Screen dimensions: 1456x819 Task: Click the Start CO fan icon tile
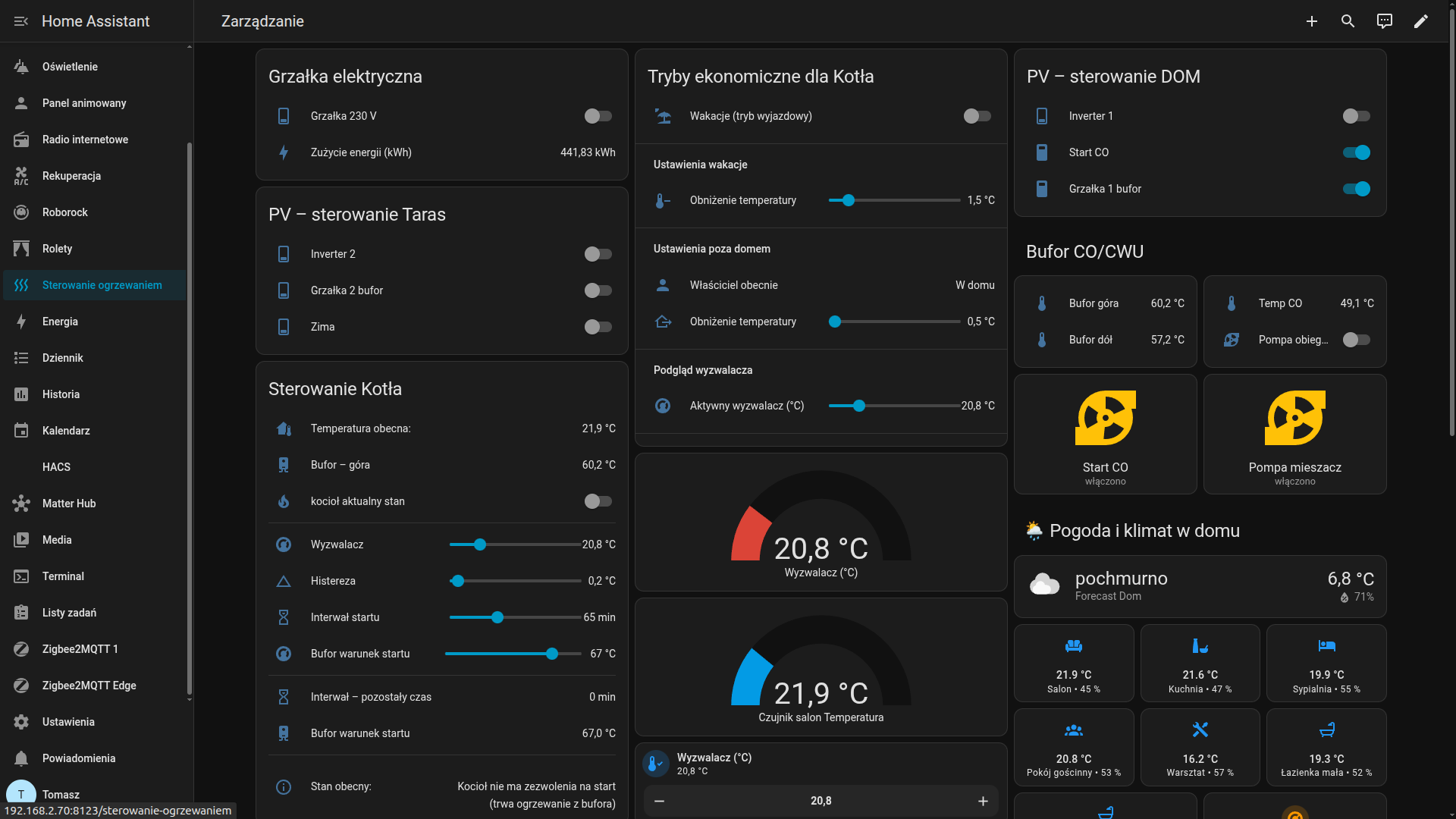1105,419
